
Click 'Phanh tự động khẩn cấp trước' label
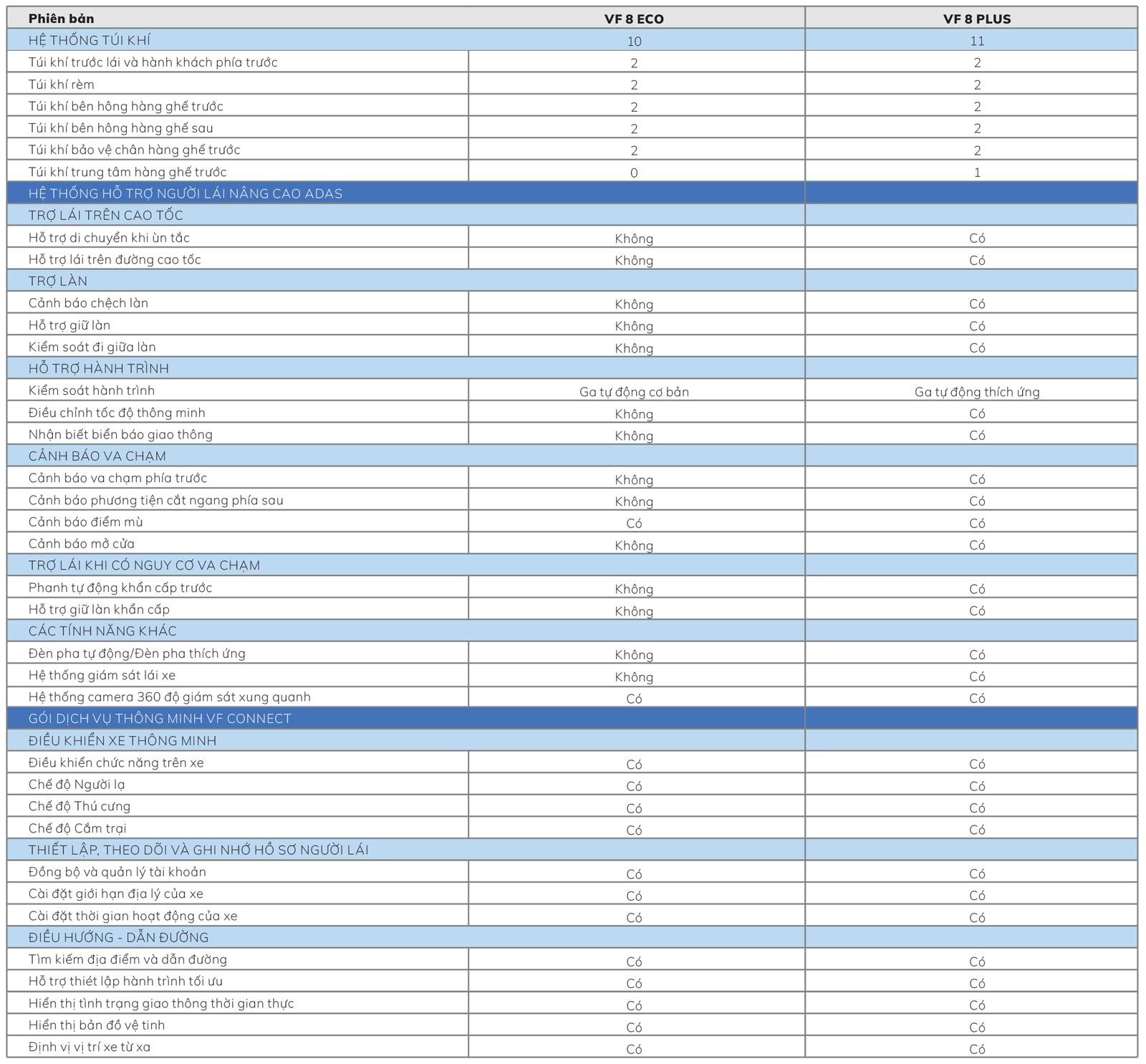[120, 588]
